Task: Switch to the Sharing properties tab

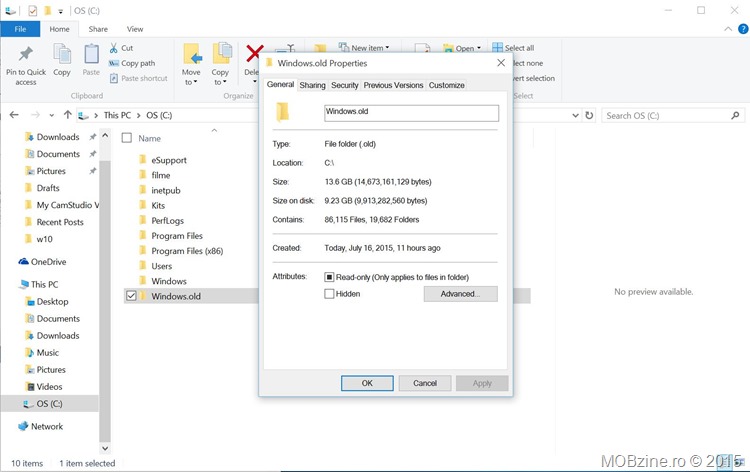Action: [x=312, y=85]
